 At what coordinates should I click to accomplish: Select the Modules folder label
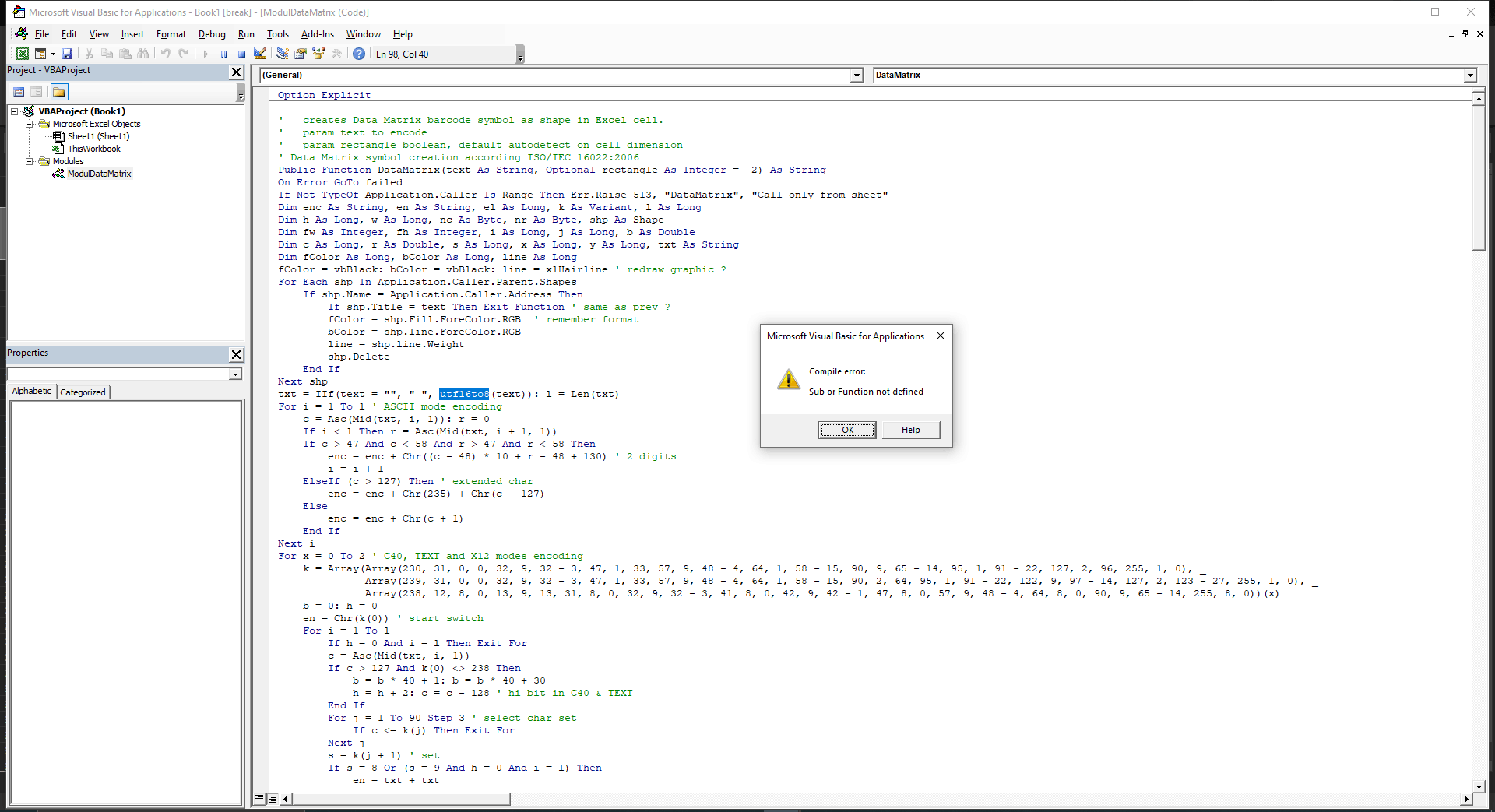click(68, 161)
